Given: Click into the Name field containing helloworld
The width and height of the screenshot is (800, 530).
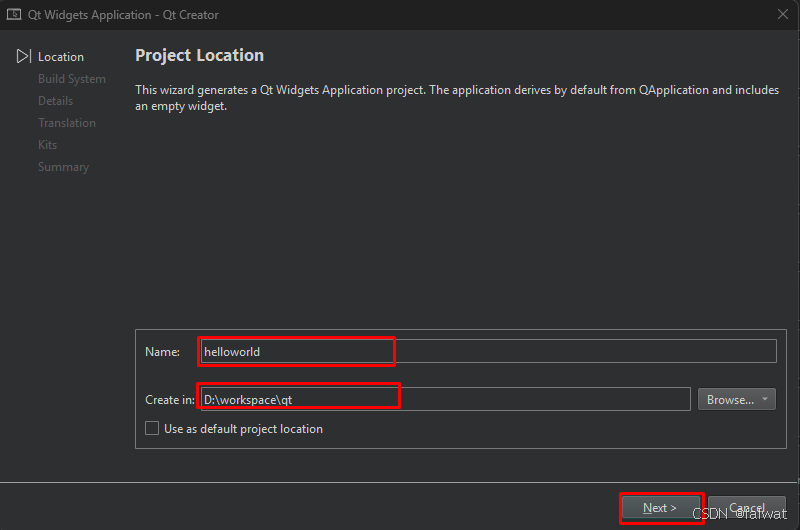Looking at the screenshot, I should [x=489, y=351].
